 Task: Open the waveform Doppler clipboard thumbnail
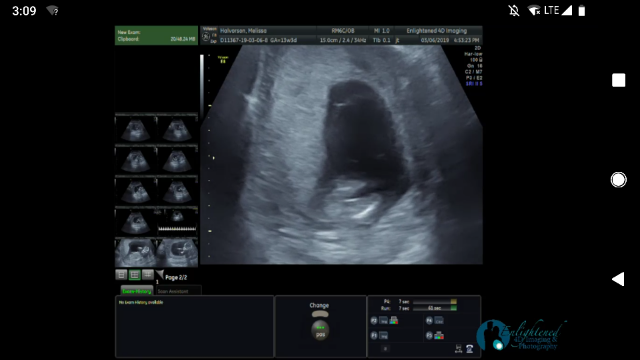[x=177, y=222]
